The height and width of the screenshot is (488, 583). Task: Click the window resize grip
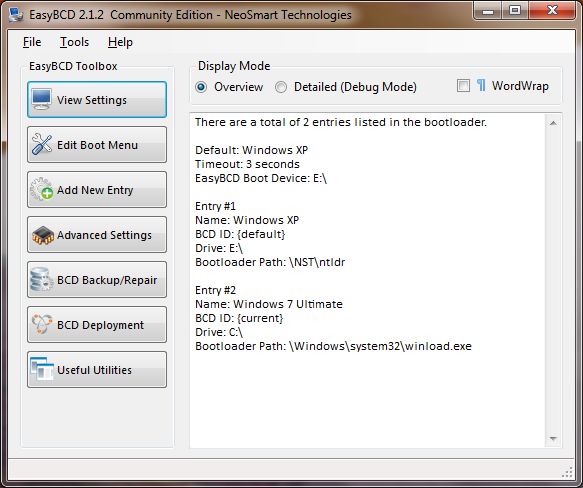tap(568, 472)
